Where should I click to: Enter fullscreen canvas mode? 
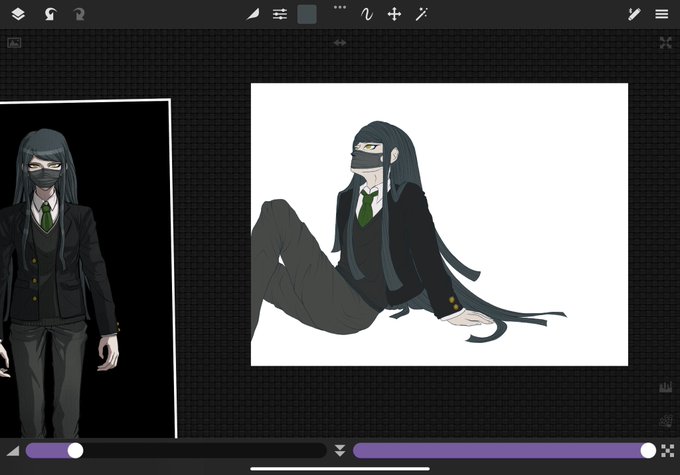665,43
